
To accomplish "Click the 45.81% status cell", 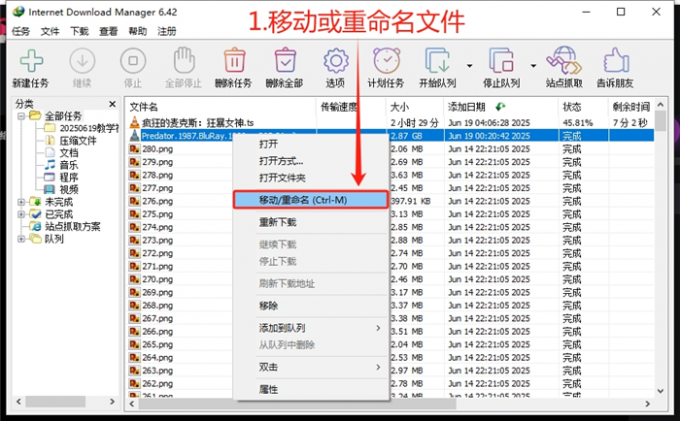I will pyautogui.click(x=578, y=123).
